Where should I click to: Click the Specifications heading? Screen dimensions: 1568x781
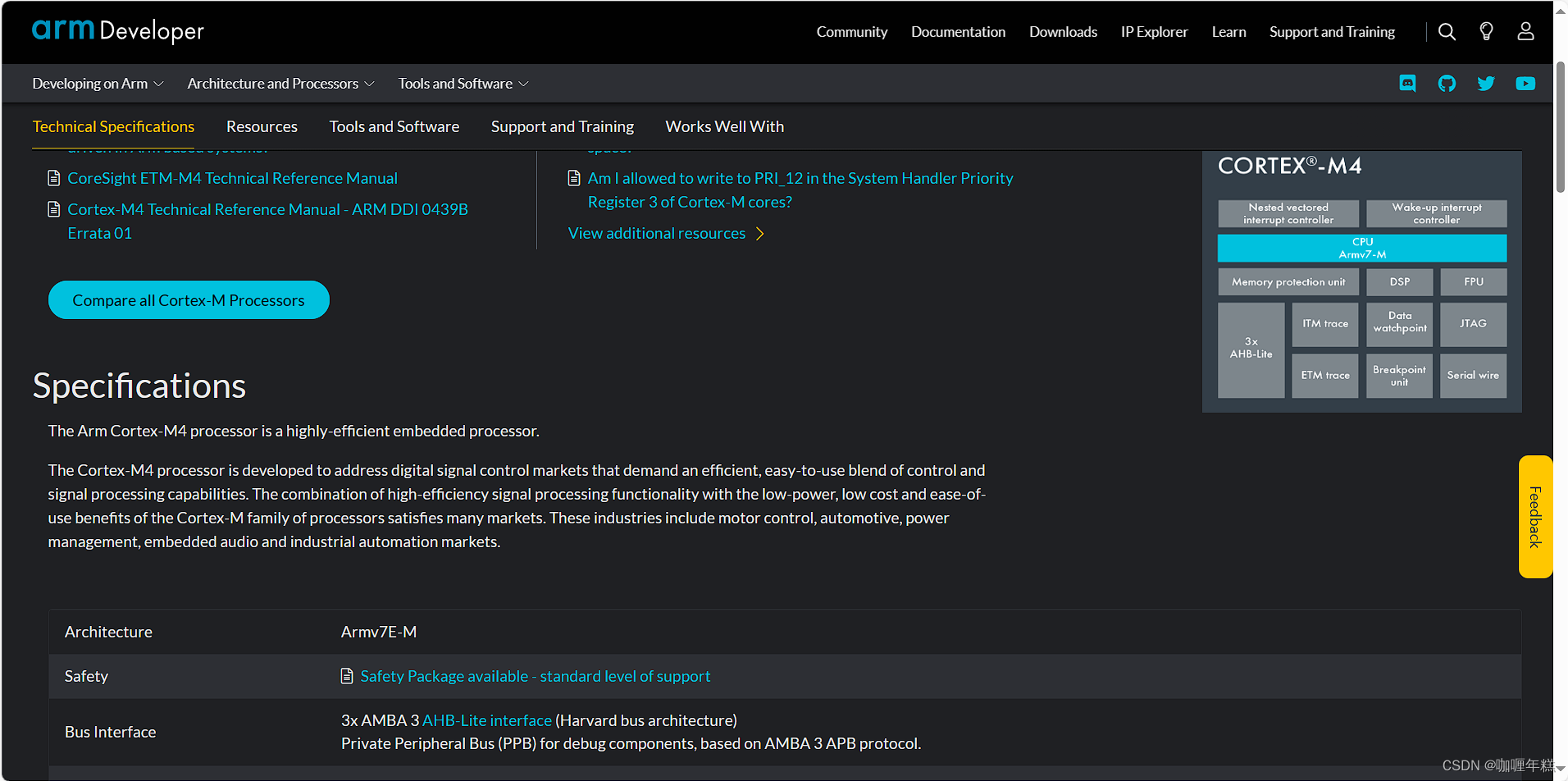[x=139, y=386]
